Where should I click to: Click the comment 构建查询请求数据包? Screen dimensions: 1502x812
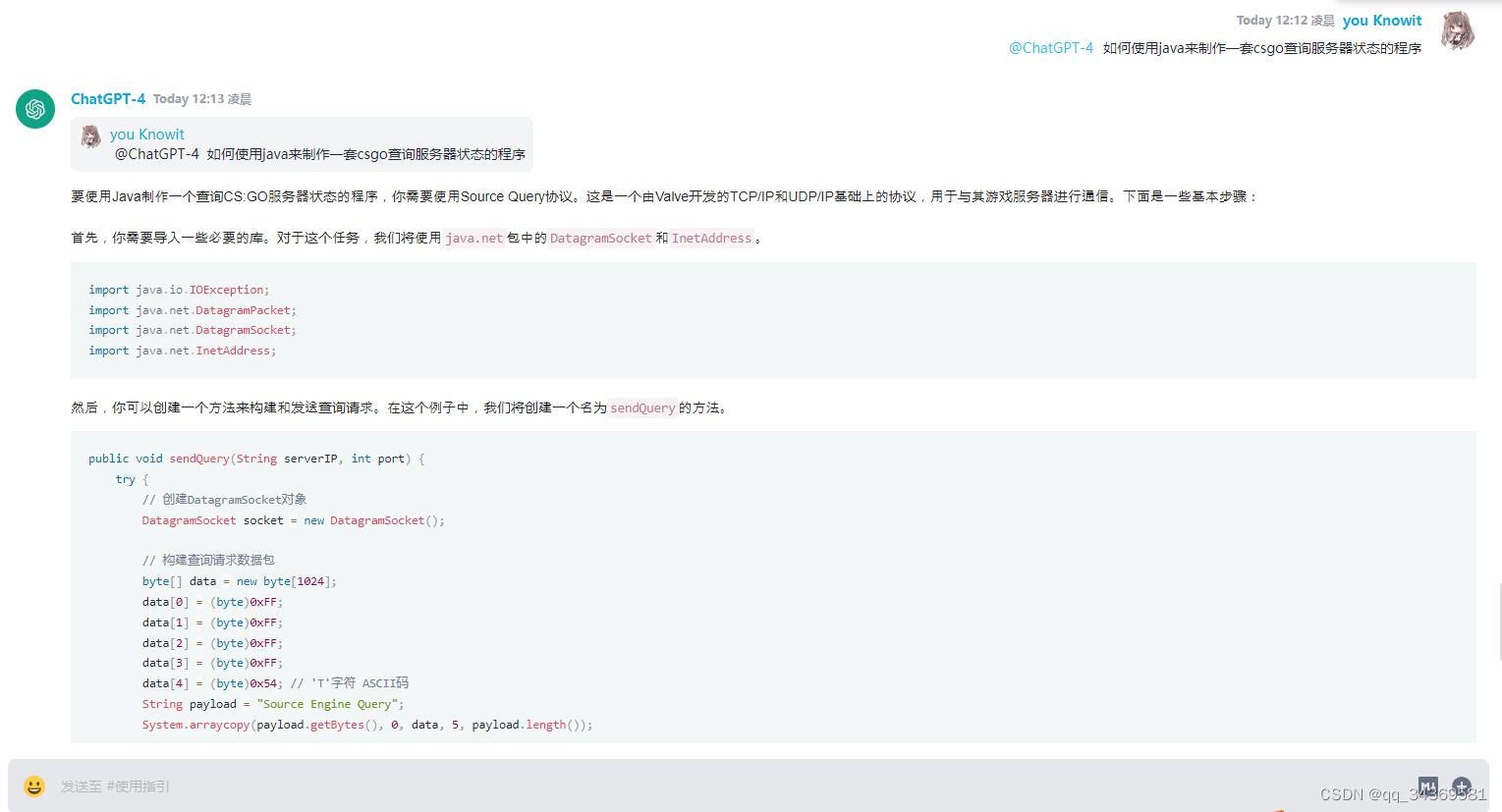pyautogui.click(x=208, y=560)
